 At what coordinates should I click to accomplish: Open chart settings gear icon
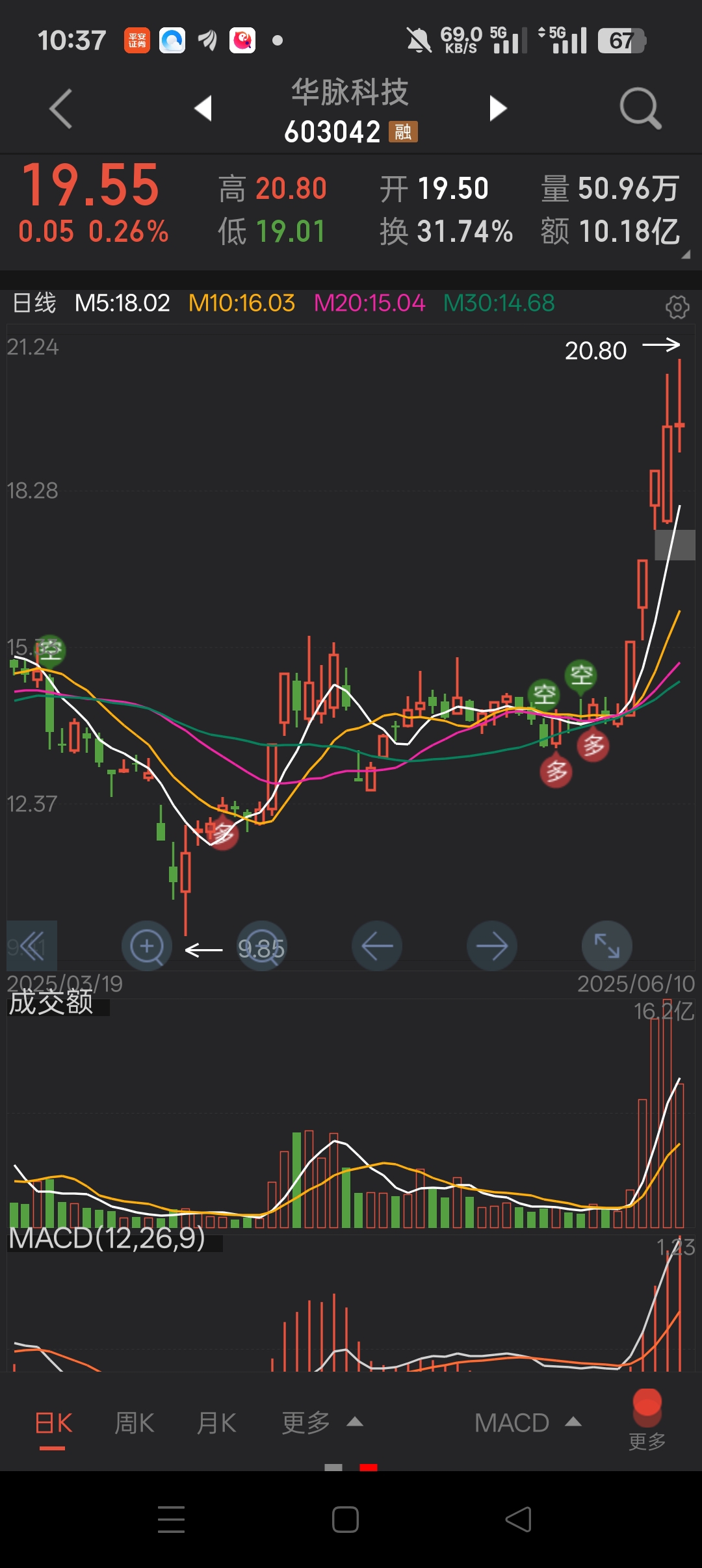pos(677,307)
